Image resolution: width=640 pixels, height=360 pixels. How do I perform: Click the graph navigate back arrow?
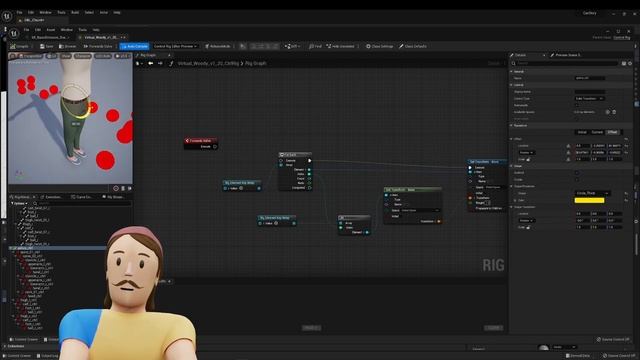click(151, 63)
